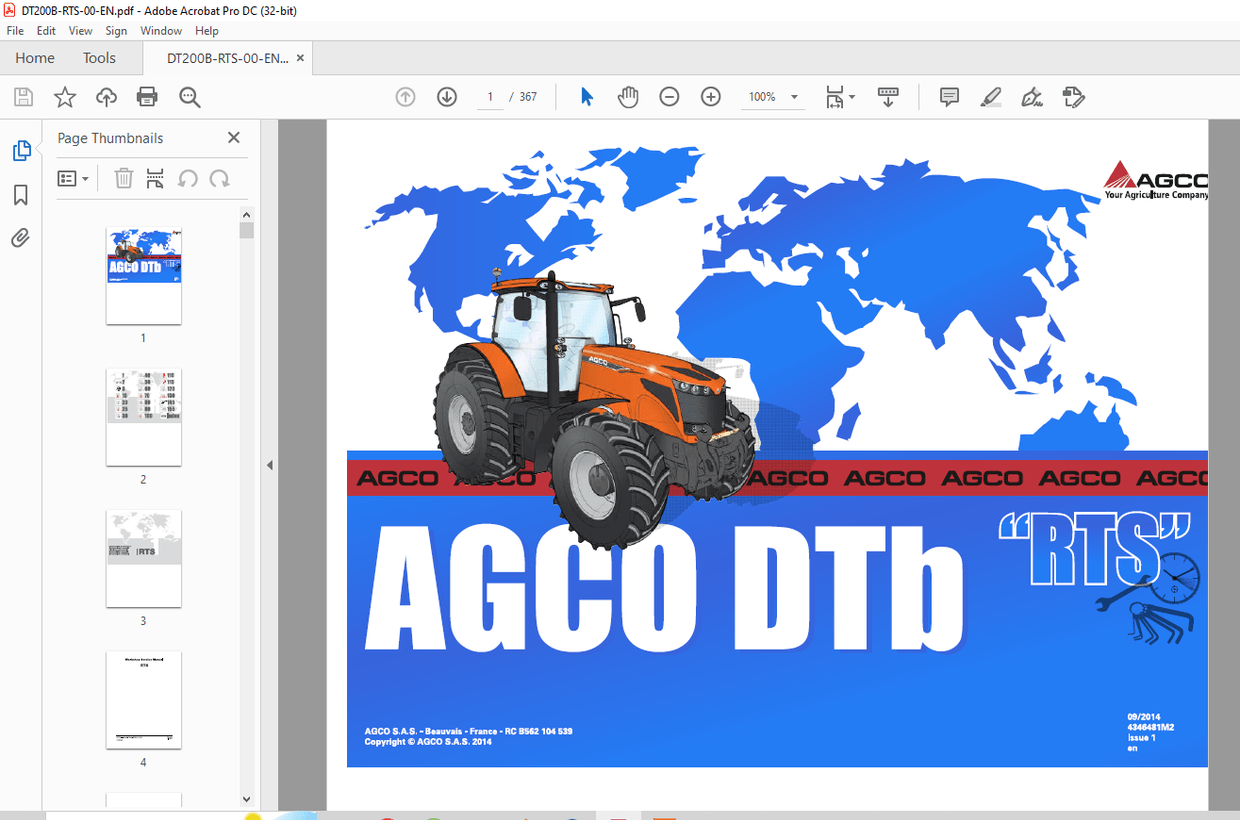The height and width of the screenshot is (820, 1240).
Task: Open the Attachments panel
Action: coord(21,237)
